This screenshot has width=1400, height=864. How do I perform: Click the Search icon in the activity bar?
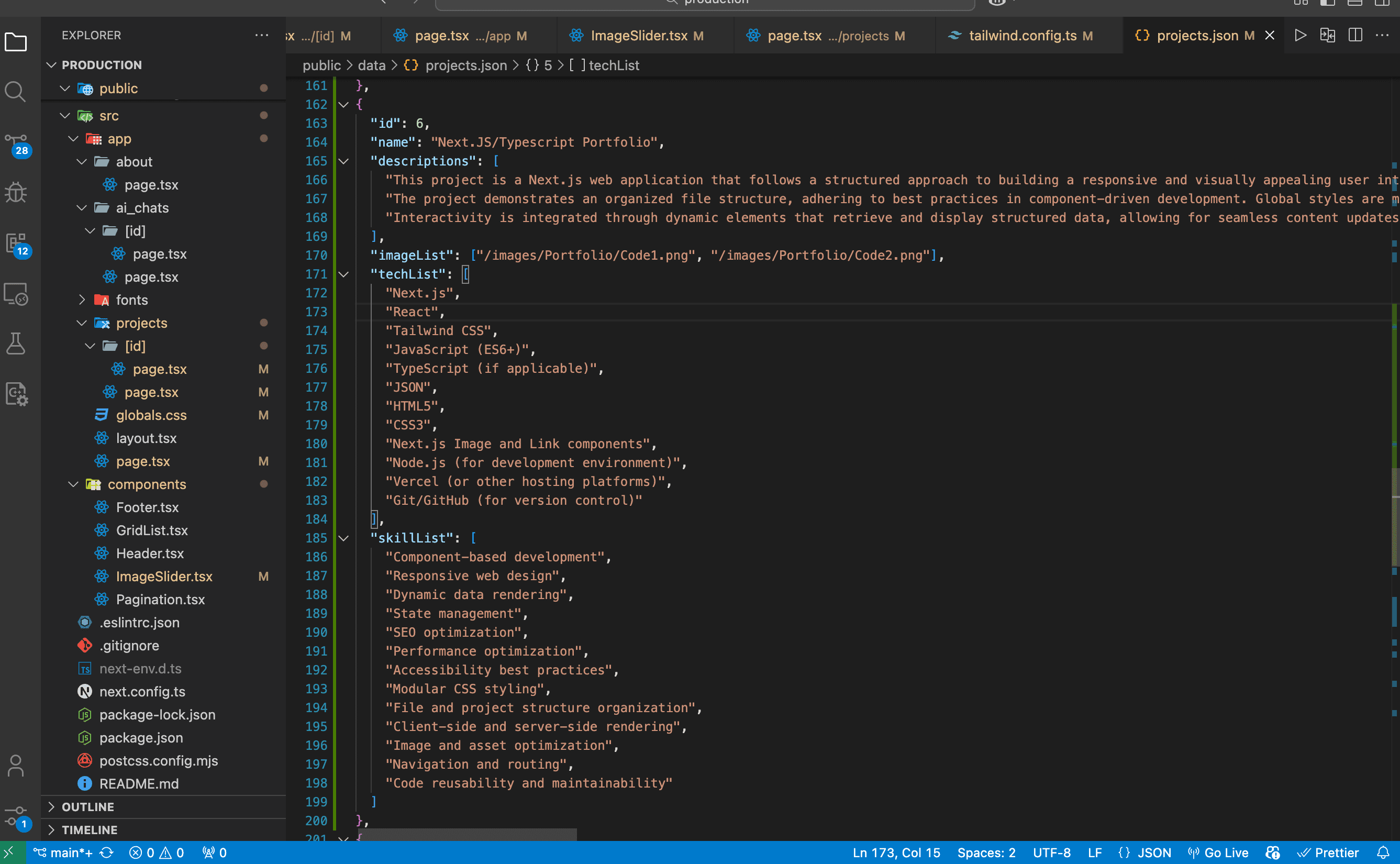click(15, 89)
